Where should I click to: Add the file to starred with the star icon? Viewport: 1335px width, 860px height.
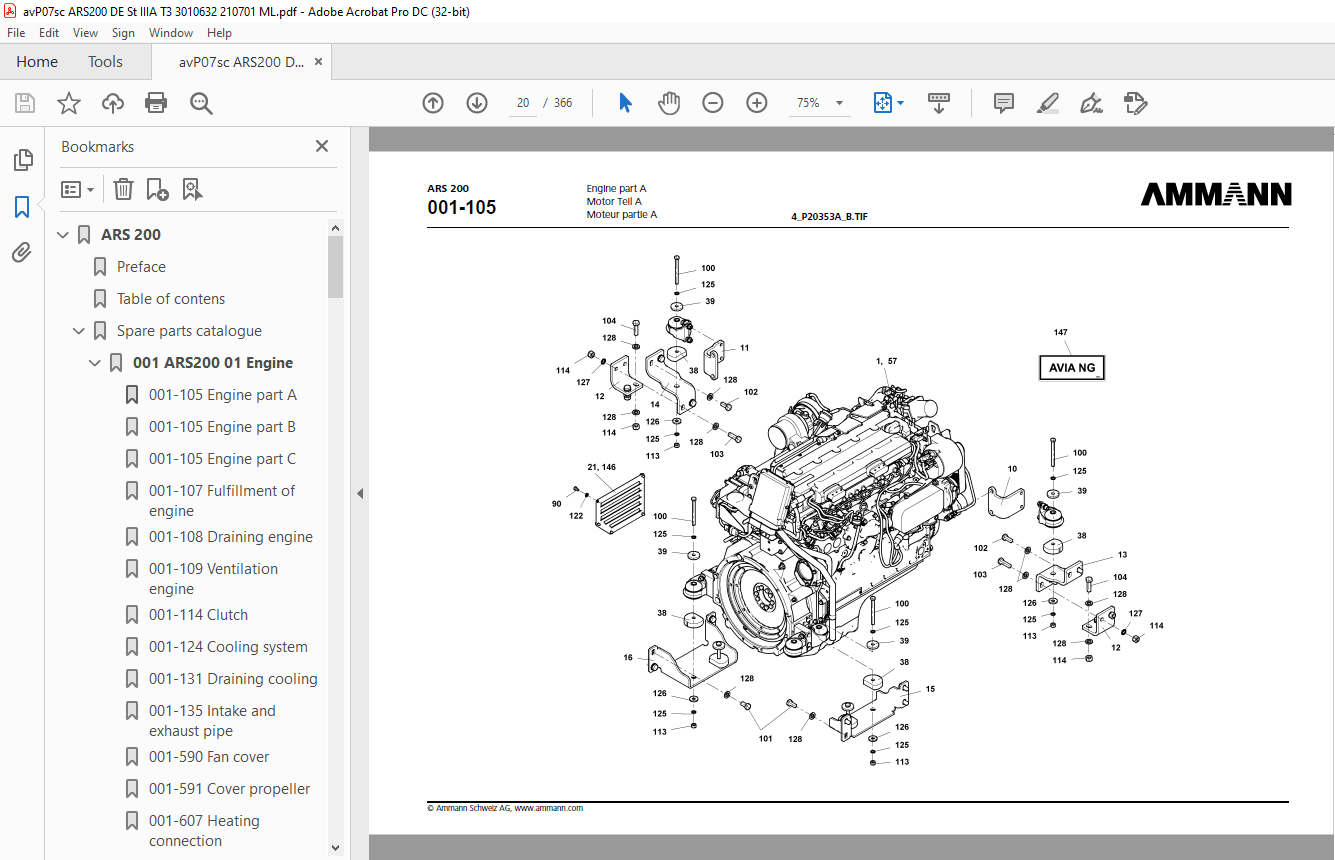69,103
